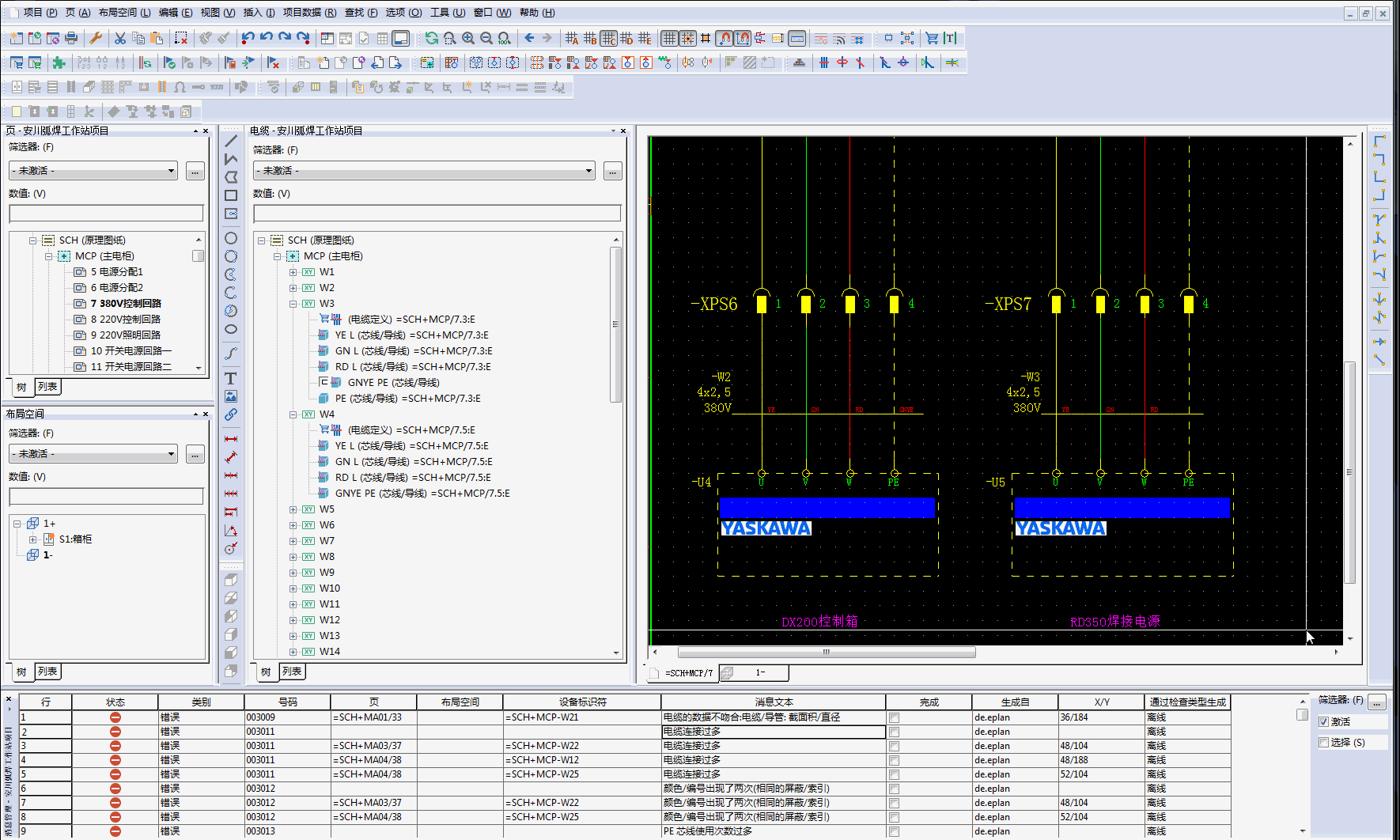Open the 插入 (I) menu
This screenshot has width=1400, height=840.
259,13
